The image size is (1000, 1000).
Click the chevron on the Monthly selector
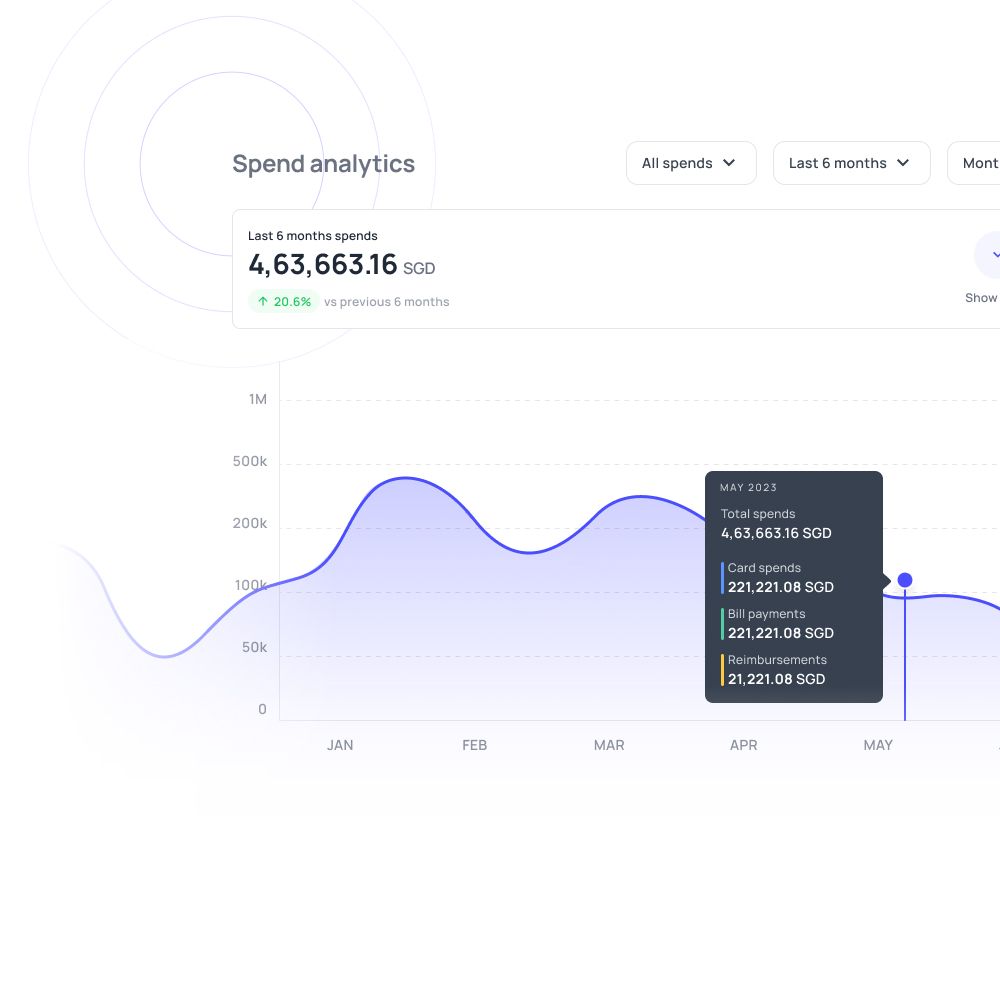[998, 163]
